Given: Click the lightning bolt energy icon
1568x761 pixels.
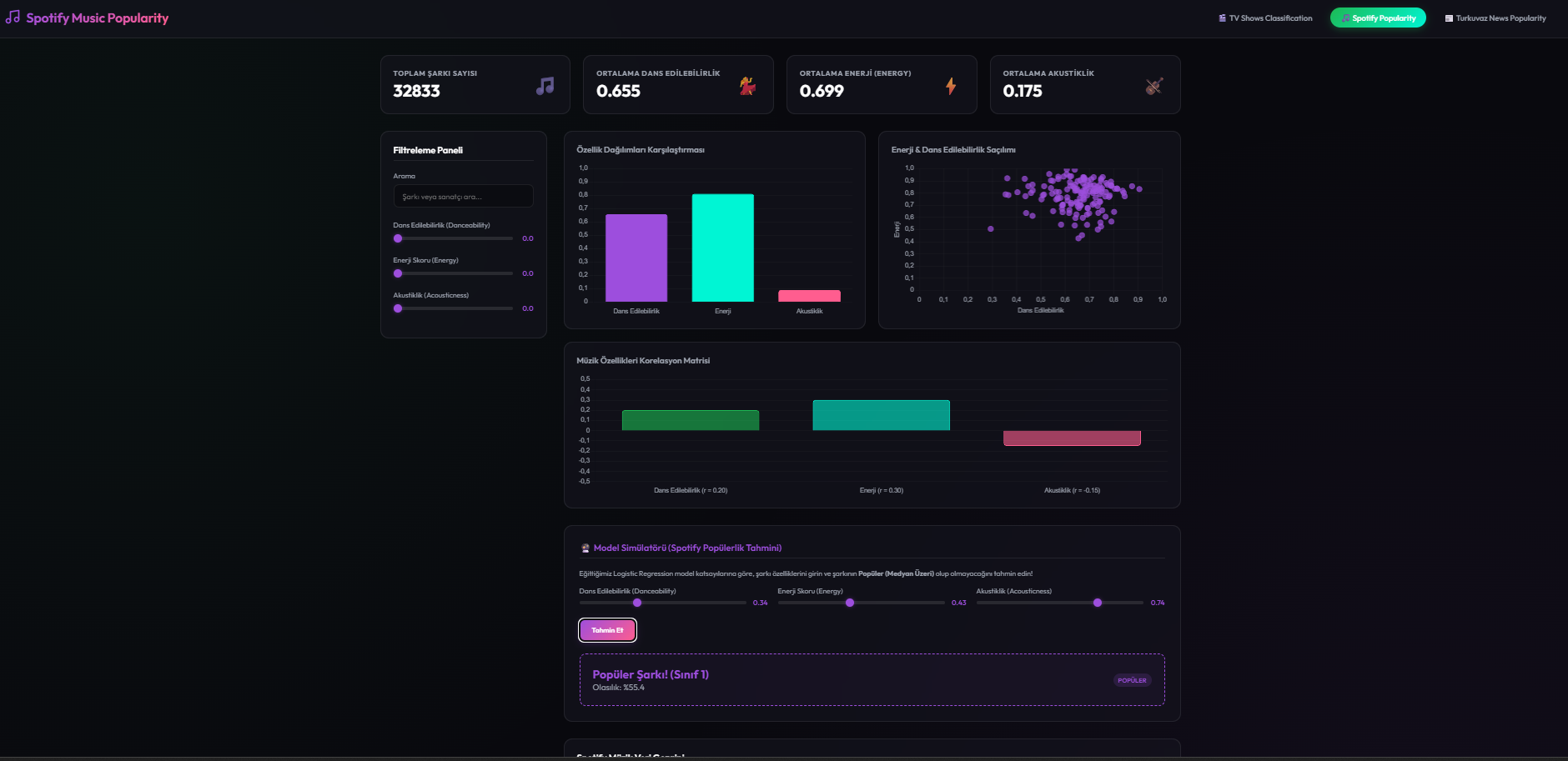Looking at the screenshot, I should [x=951, y=86].
